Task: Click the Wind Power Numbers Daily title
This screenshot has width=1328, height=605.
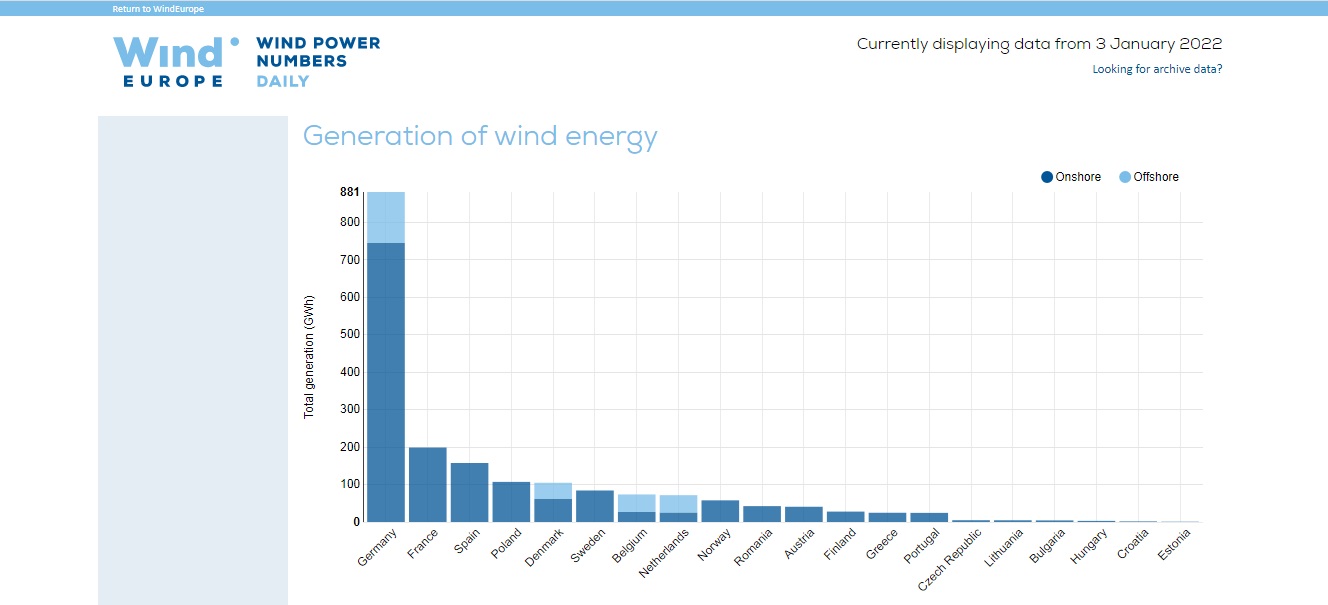Action: [318, 61]
